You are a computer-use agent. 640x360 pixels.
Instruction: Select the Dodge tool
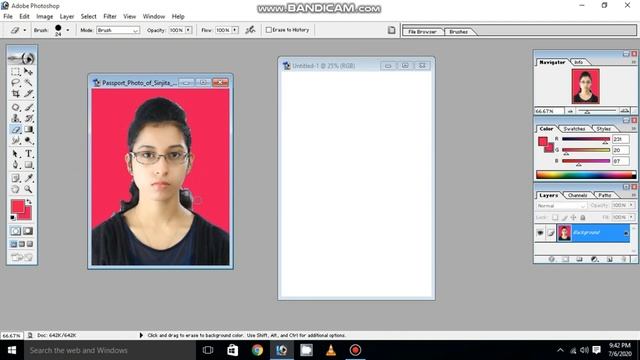coord(28,141)
